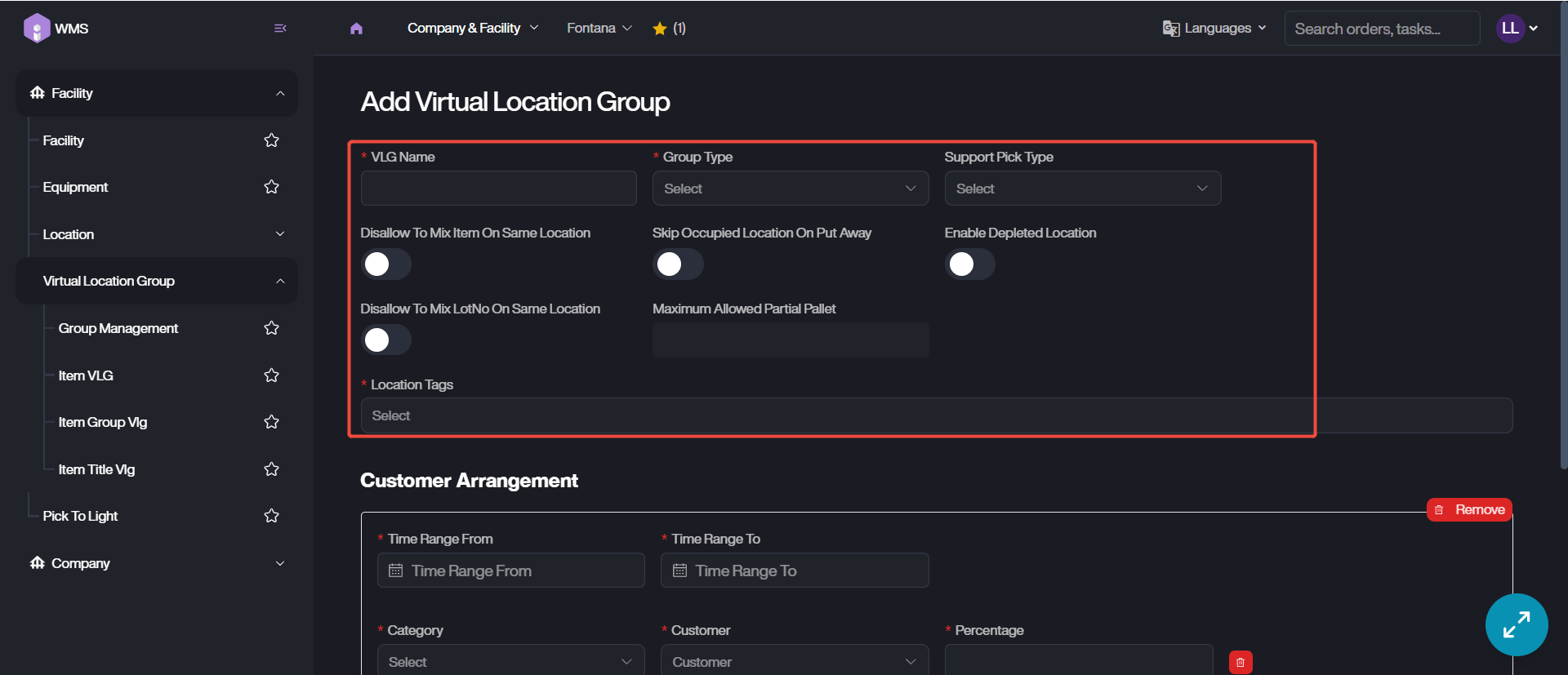The width and height of the screenshot is (1568, 675).
Task: Click the expand arrows floating button
Action: (1516, 624)
